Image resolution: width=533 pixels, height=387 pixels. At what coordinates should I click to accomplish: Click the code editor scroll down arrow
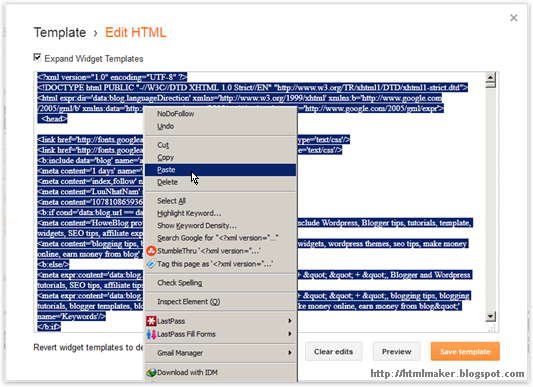pos(490,317)
